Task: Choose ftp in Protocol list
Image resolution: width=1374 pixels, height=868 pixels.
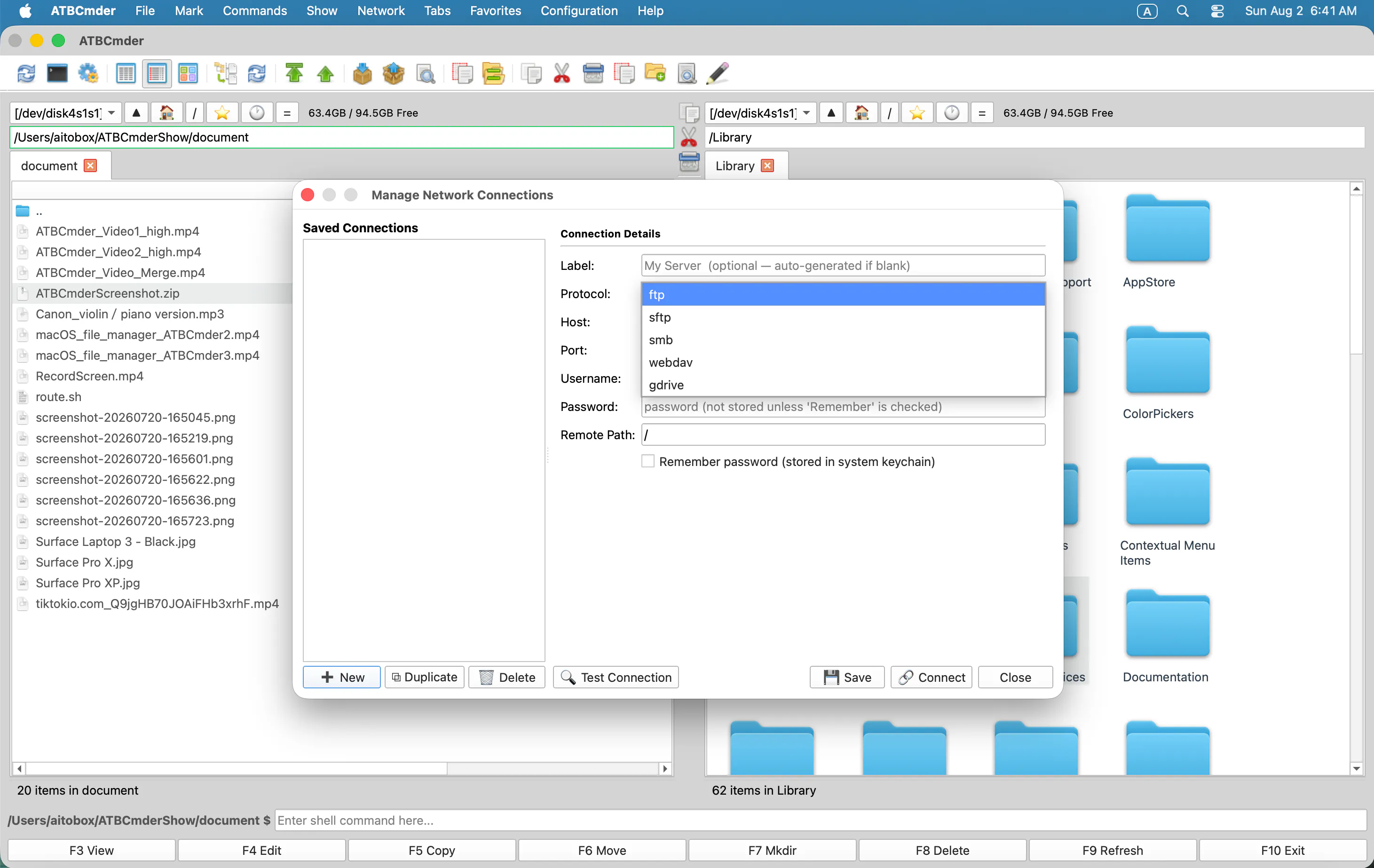Action: click(843, 294)
